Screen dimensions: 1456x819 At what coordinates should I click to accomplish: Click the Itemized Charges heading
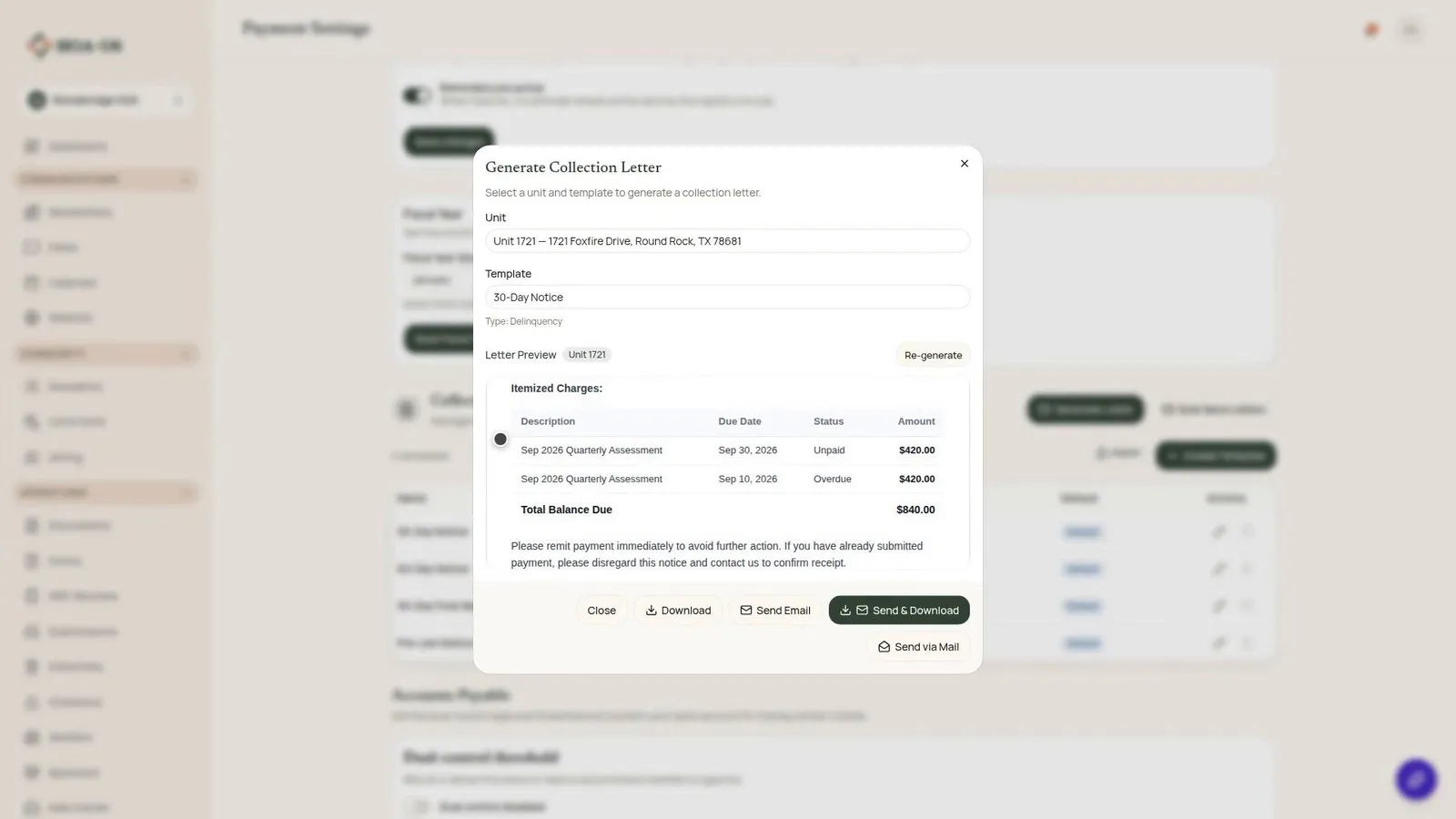(x=557, y=389)
